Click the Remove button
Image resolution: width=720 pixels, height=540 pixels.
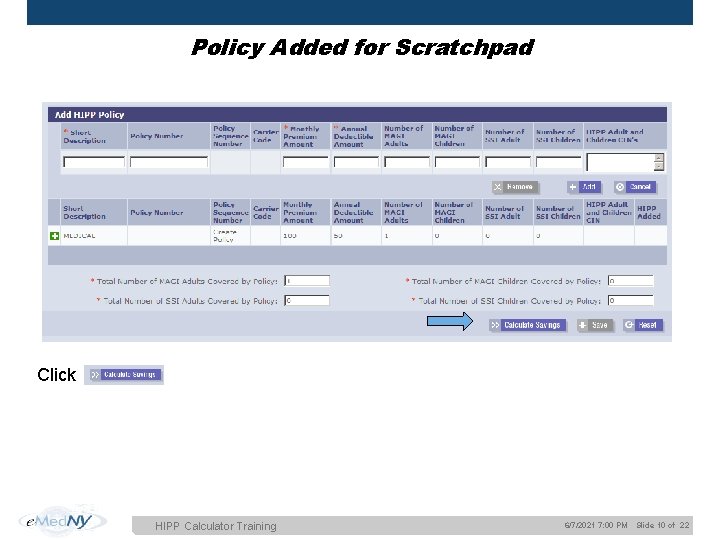(x=515, y=187)
